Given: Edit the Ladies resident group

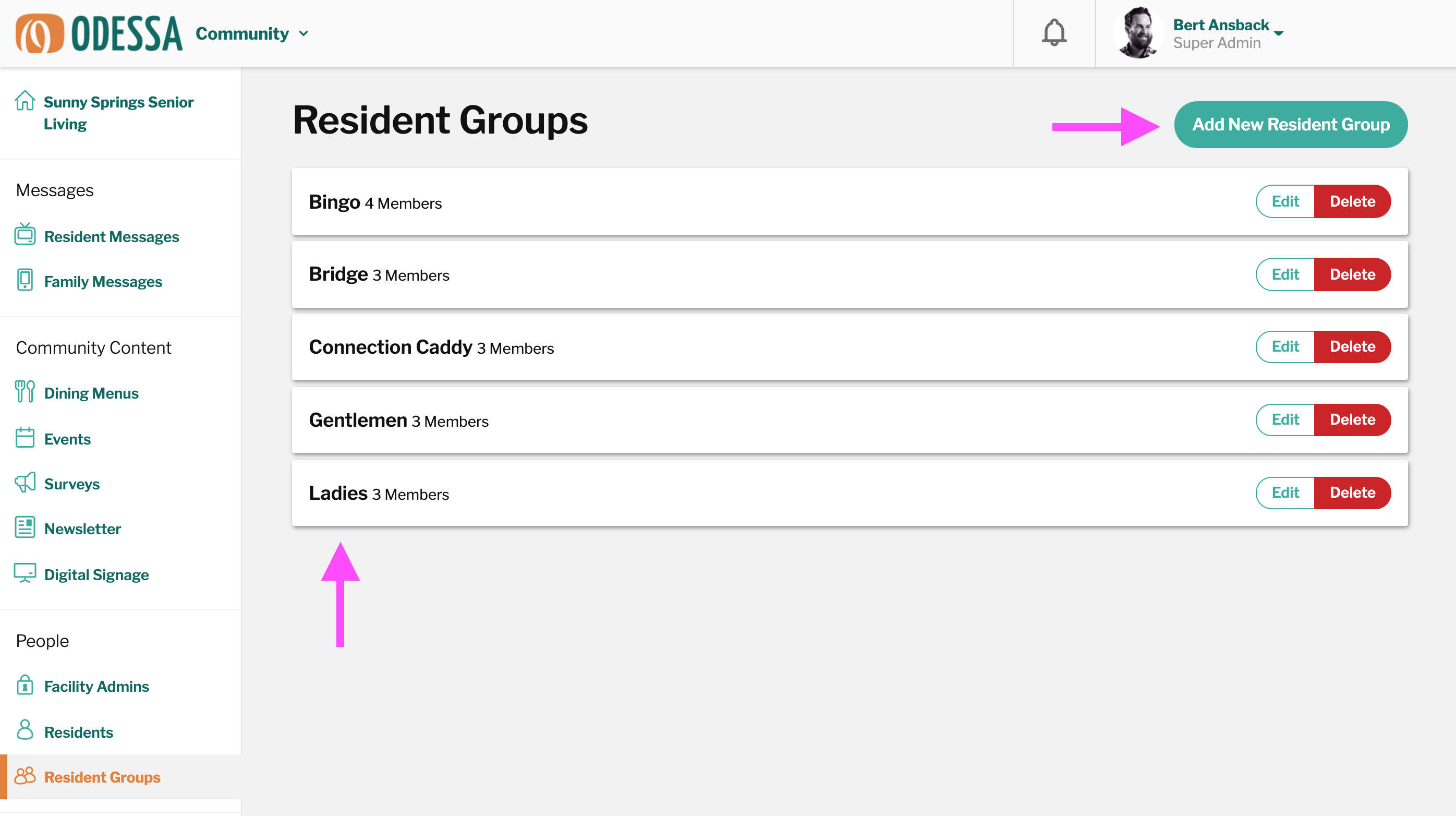Looking at the screenshot, I should pos(1285,493).
